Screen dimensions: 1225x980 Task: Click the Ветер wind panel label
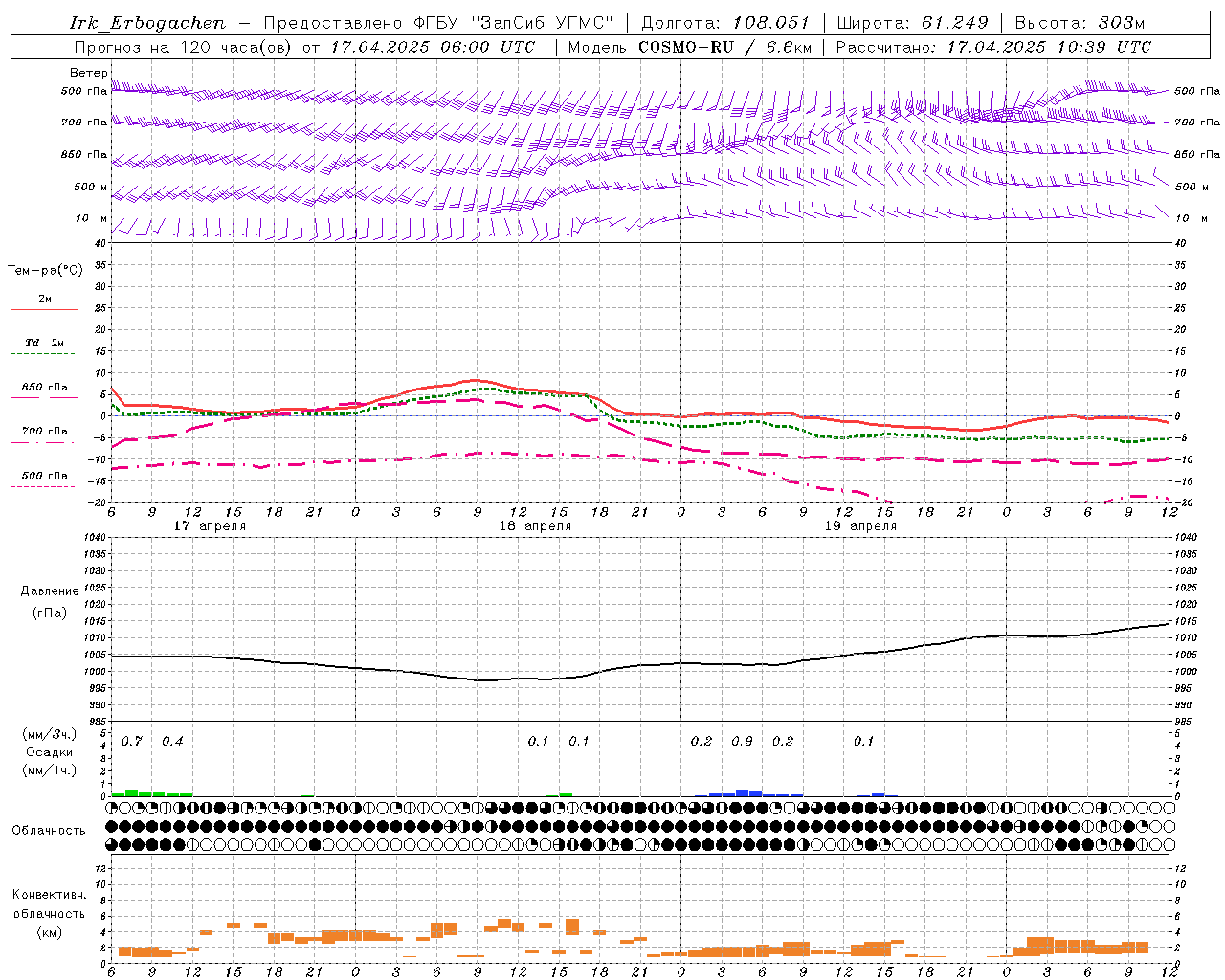(x=88, y=73)
